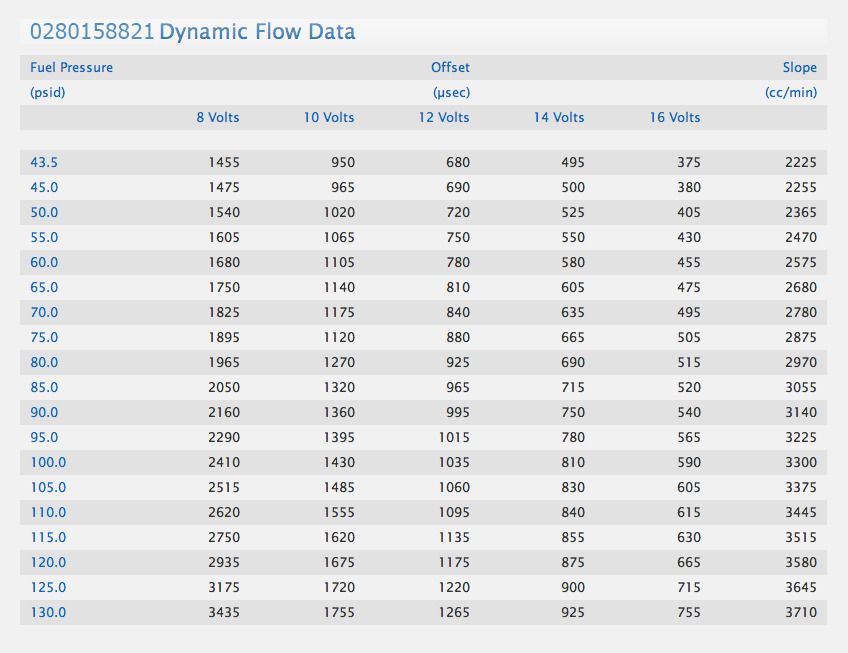Select the '12 Volts' column heading

[x=443, y=117]
